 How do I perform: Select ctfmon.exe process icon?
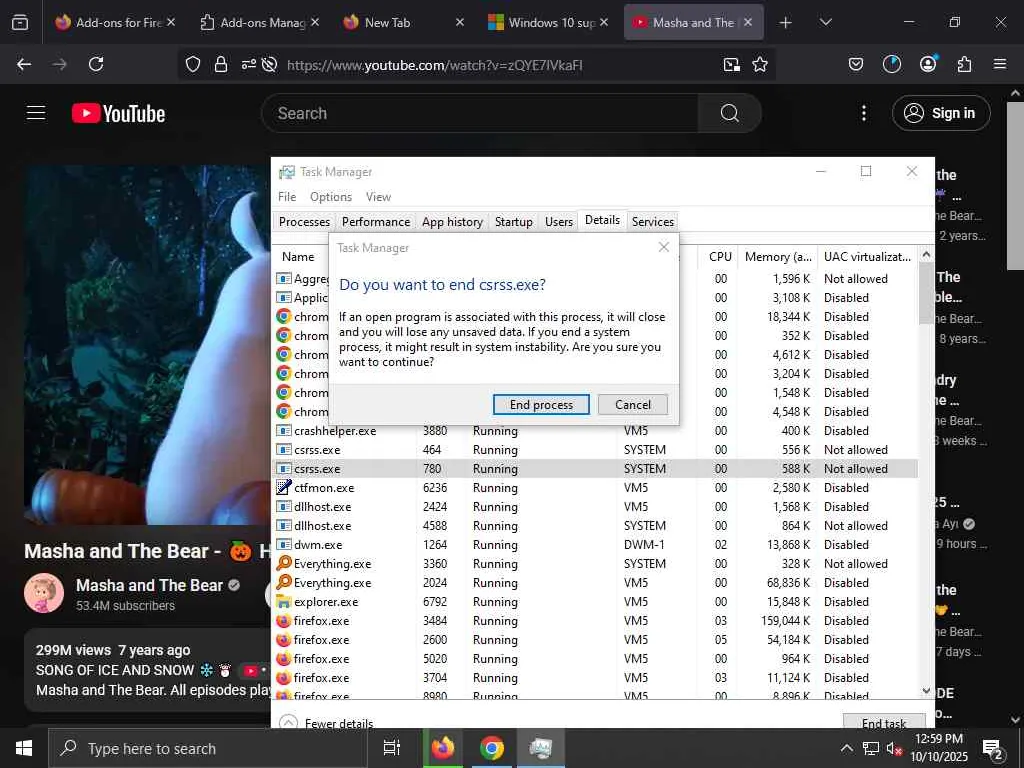click(x=283, y=487)
